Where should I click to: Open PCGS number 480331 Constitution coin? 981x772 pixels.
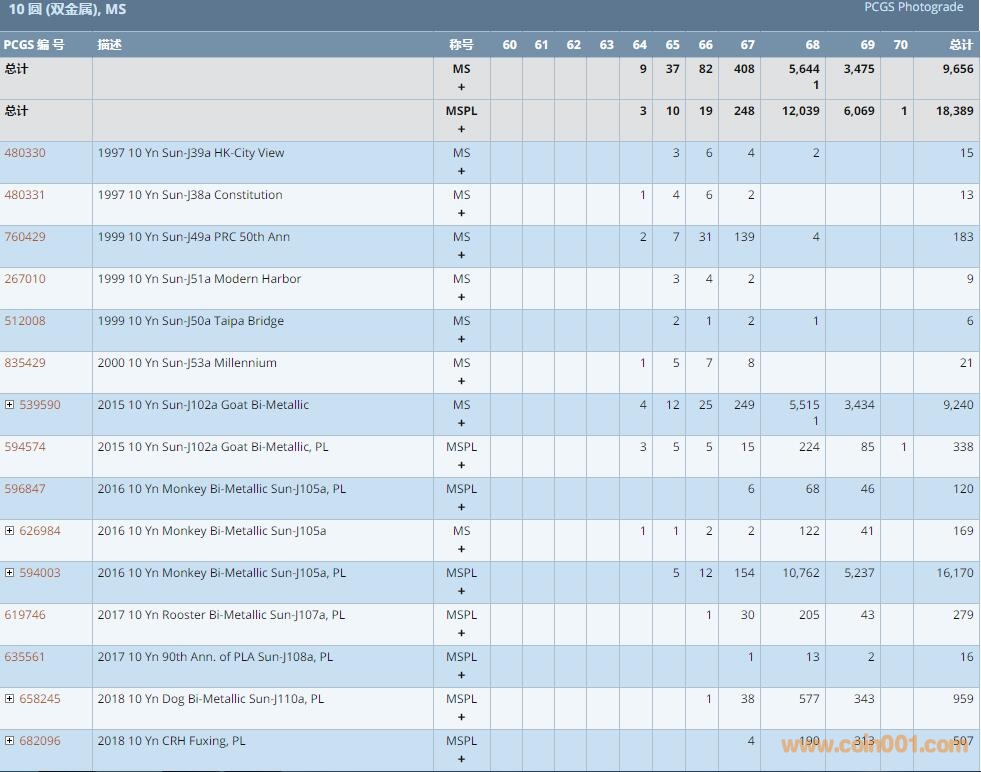pyautogui.click(x=25, y=195)
